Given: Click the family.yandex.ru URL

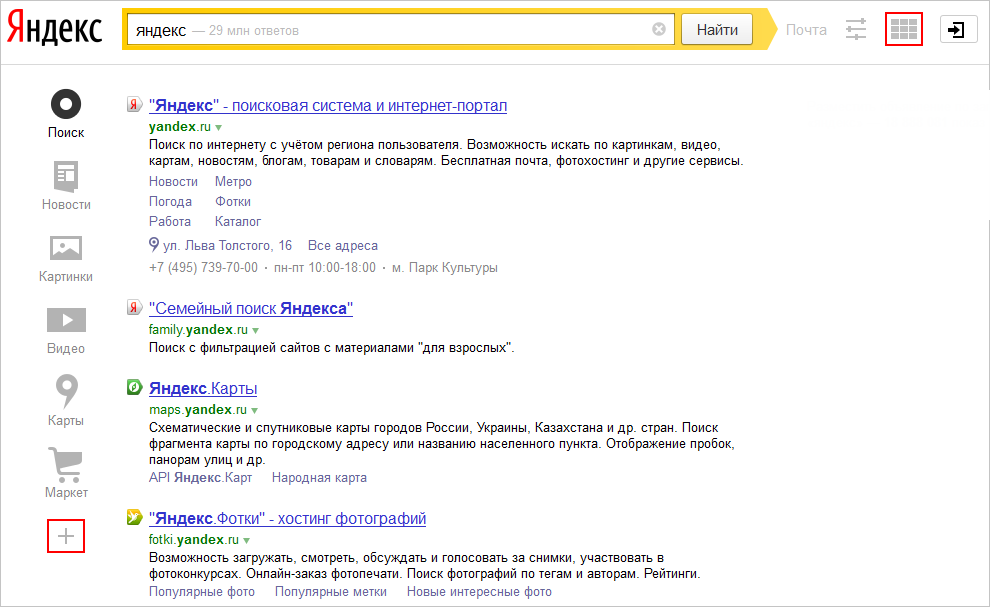Looking at the screenshot, I should [x=198, y=329].
